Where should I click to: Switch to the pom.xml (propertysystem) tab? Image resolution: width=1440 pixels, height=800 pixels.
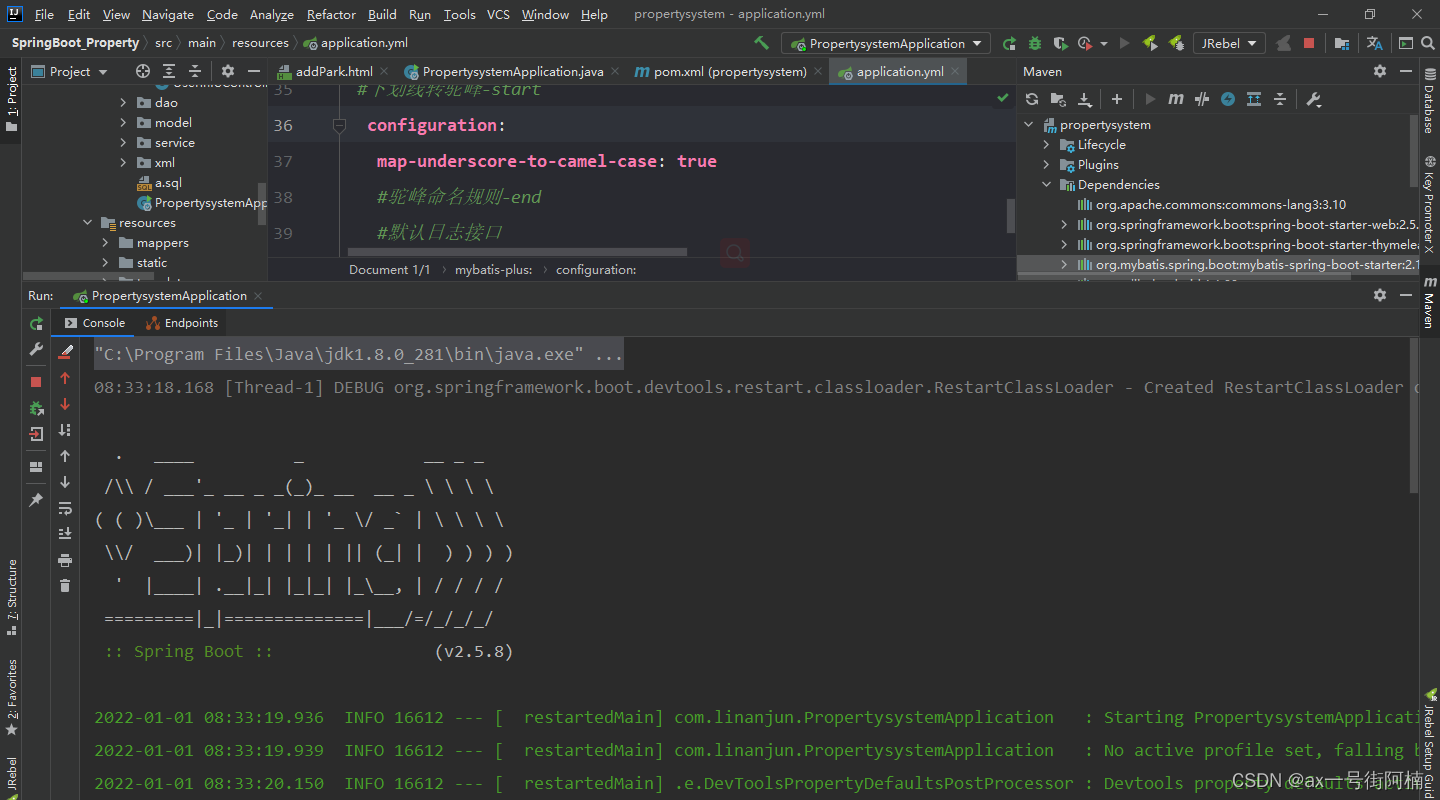point(730,71)
